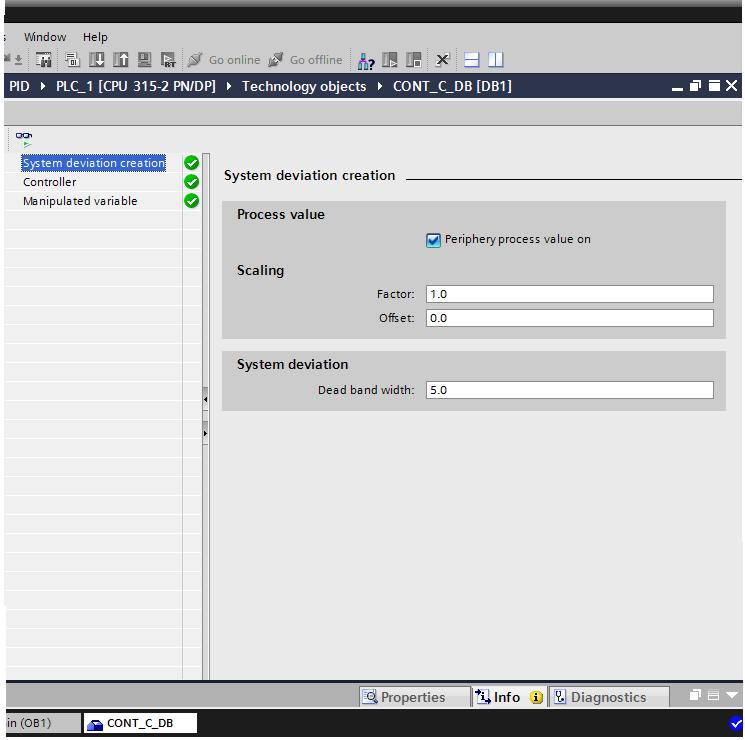Select Controller in the navigation list
This screenshot has width=745, height=740.
pyautogui.click(x=49, y=182)
